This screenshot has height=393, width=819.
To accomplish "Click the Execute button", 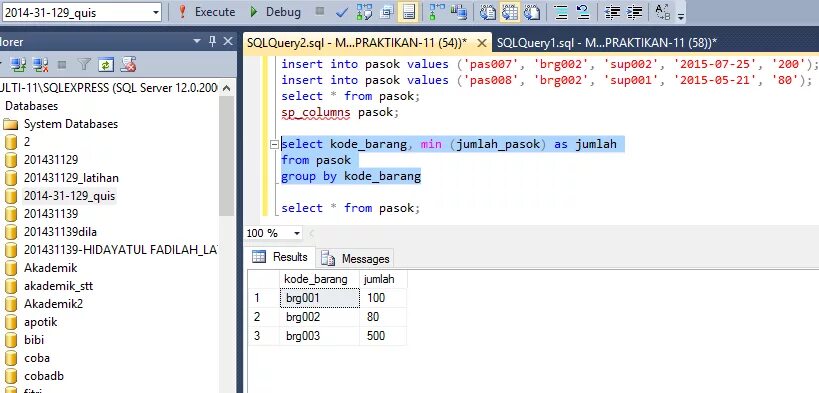I will pos(206,12).
